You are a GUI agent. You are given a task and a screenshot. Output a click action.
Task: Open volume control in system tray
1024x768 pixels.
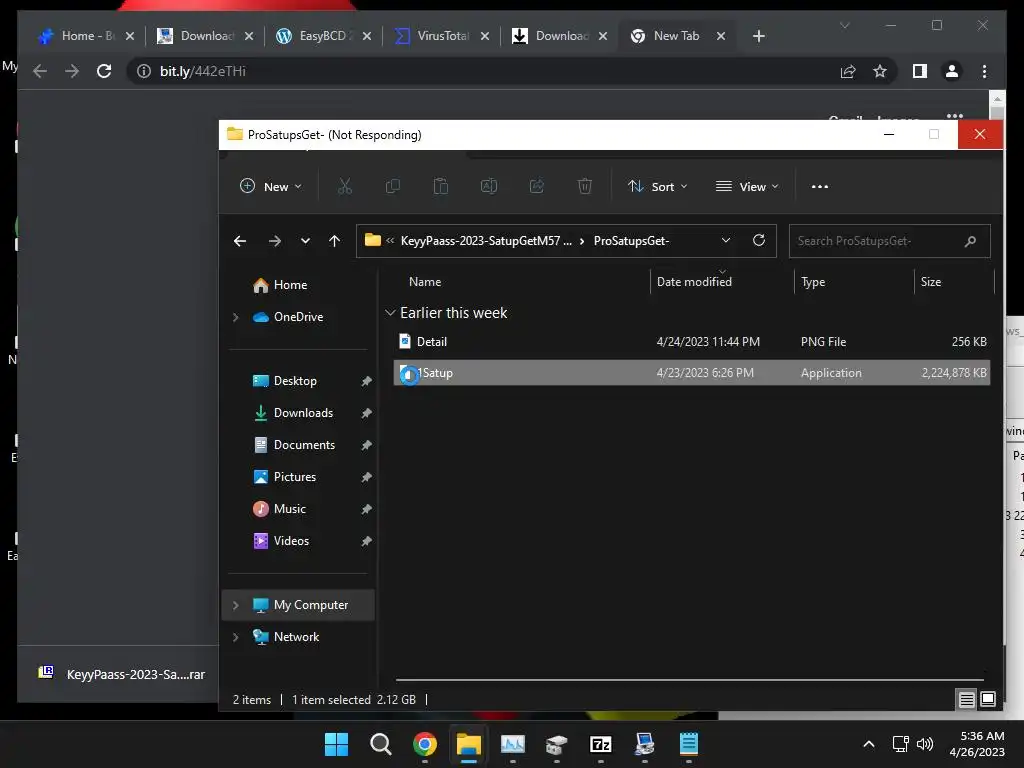click(x=925, y=744)
